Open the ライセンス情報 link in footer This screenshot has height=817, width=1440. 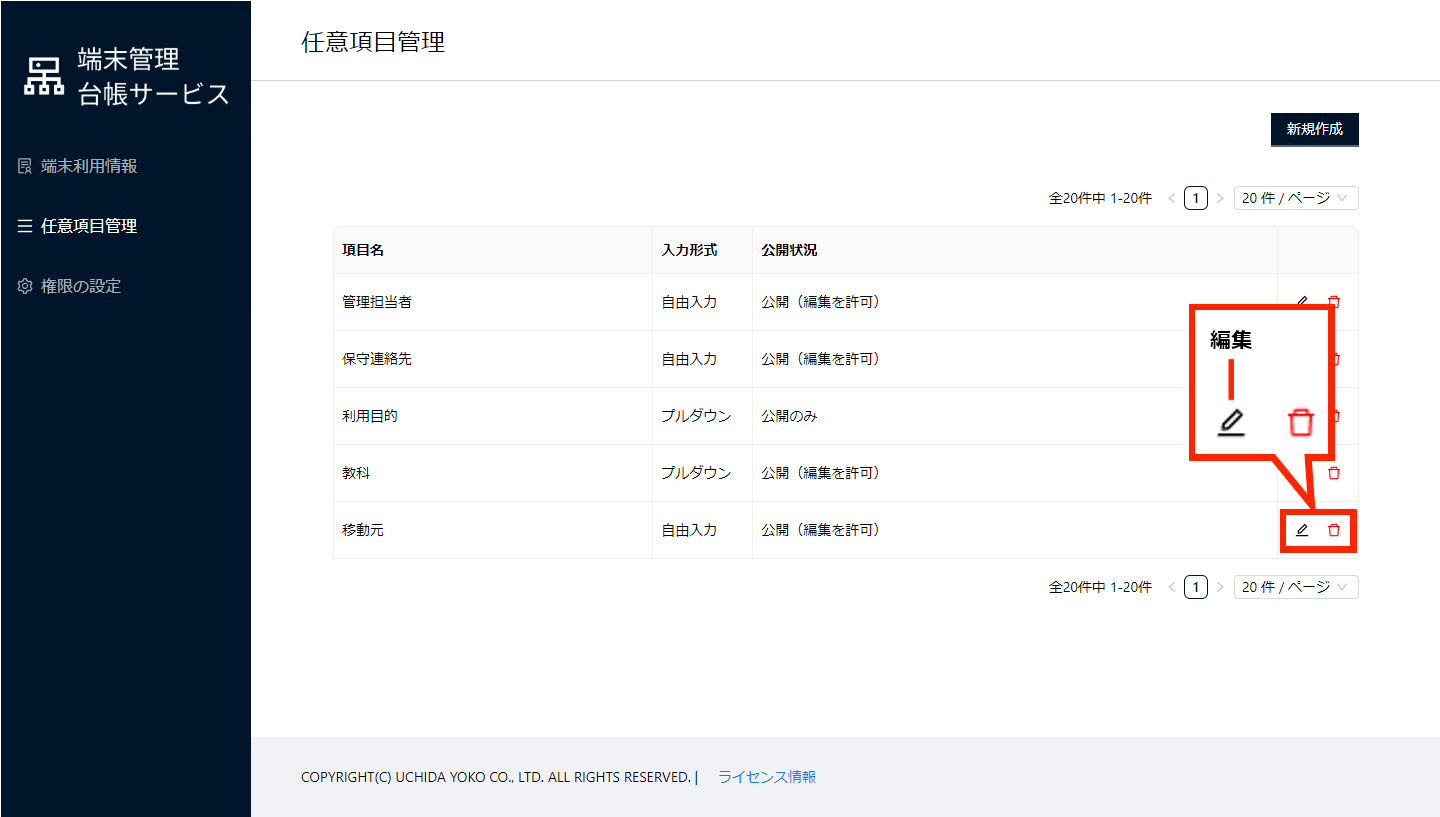767,777
